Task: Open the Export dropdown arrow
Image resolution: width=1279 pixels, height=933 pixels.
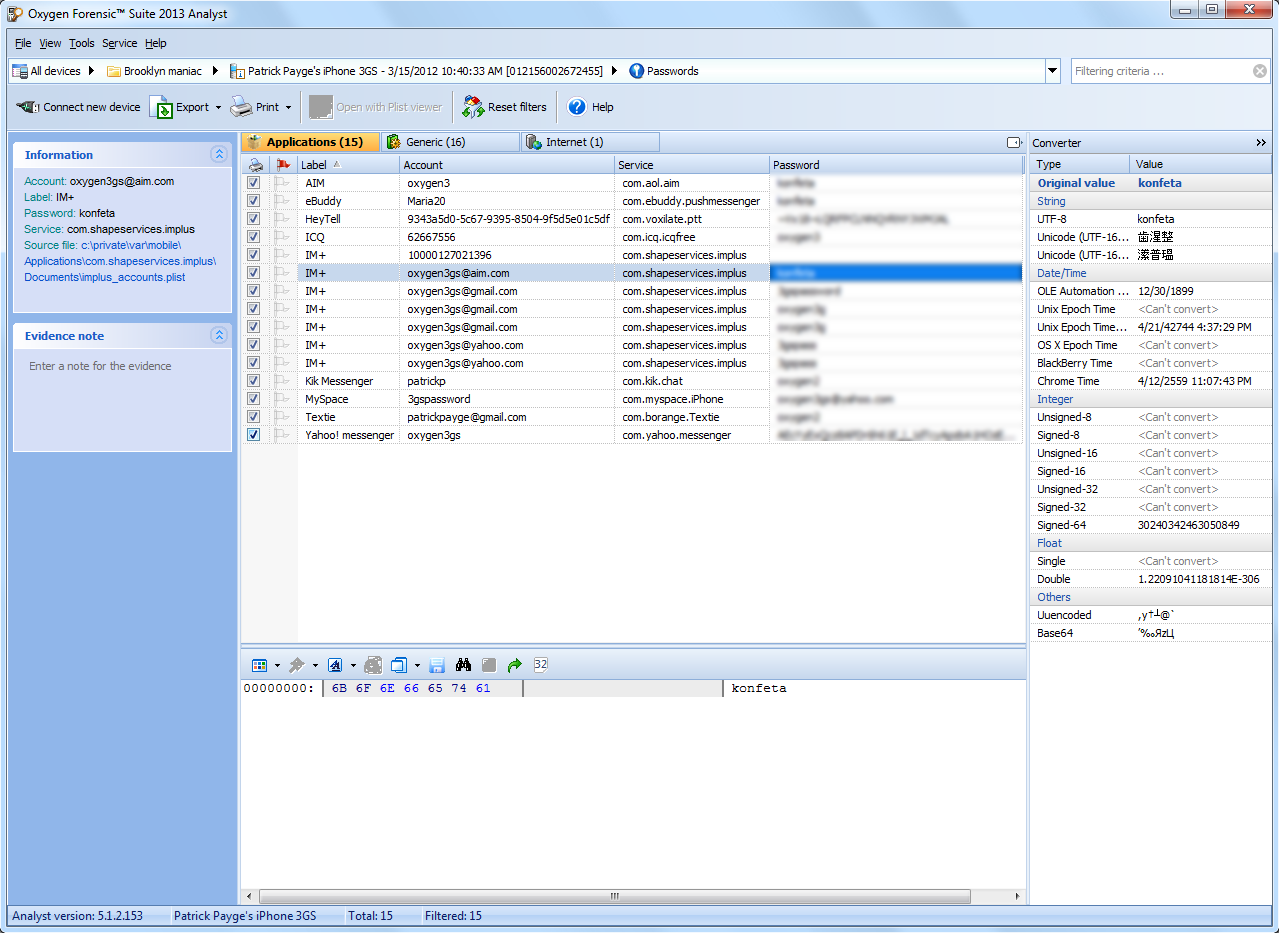Action: click(218, 108)
